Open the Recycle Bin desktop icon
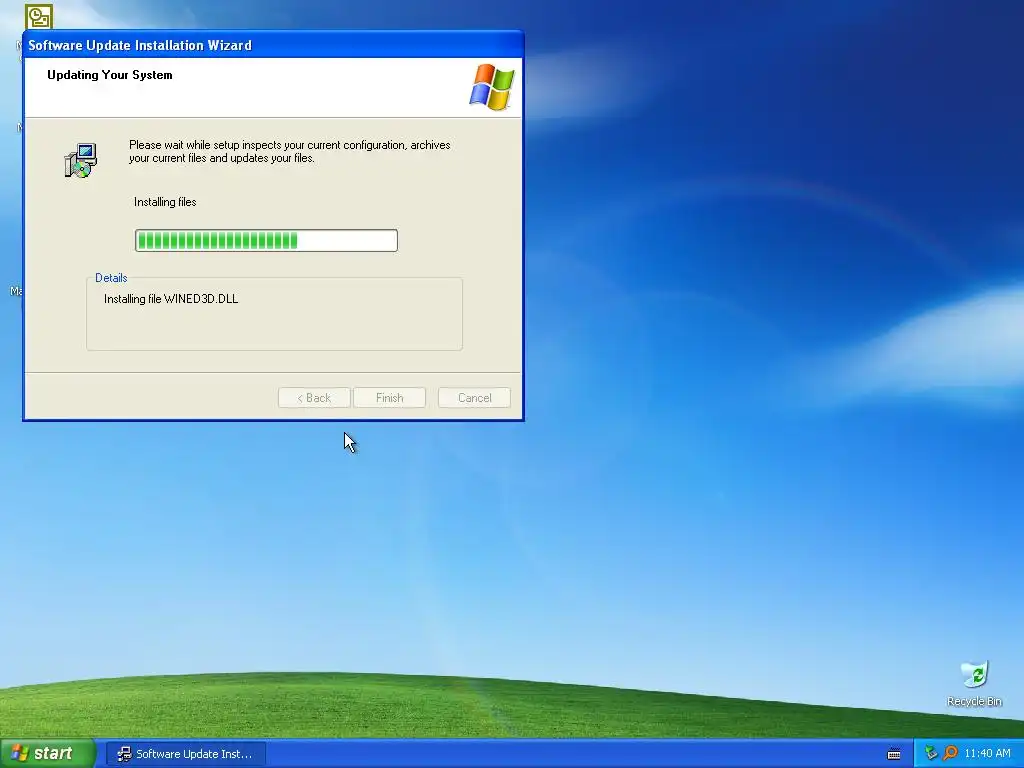This screenshot has width=1024, height=768. click(974, 684)
